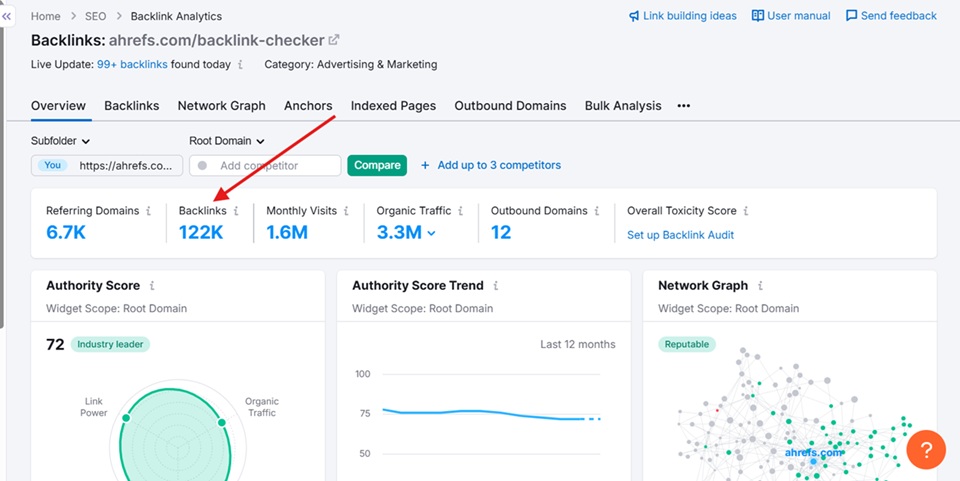This screenshot has width=960, height=481.
Task: Collapse the sidebar with the double-chevron icon
Action: click(7, 17)
